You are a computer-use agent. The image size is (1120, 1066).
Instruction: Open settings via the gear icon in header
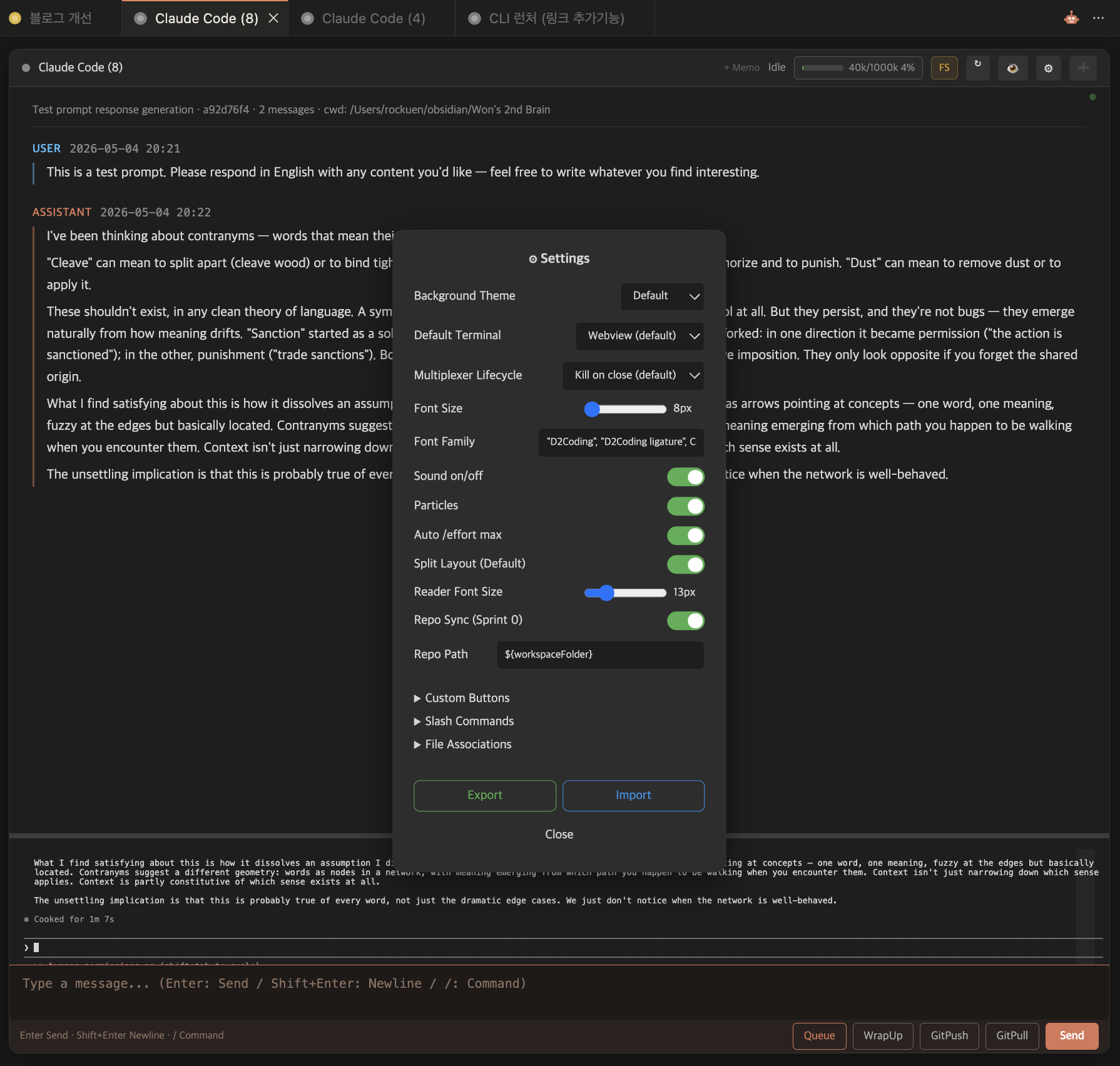click(x=1049, y=68)
